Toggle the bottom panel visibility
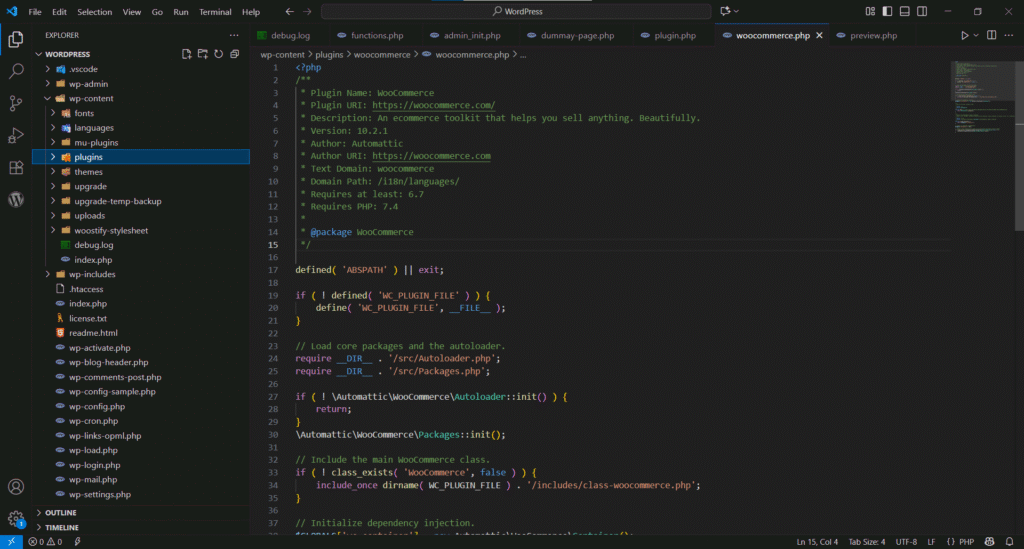This screenshot has height=549, width=1024. click(x=904, y=12)
